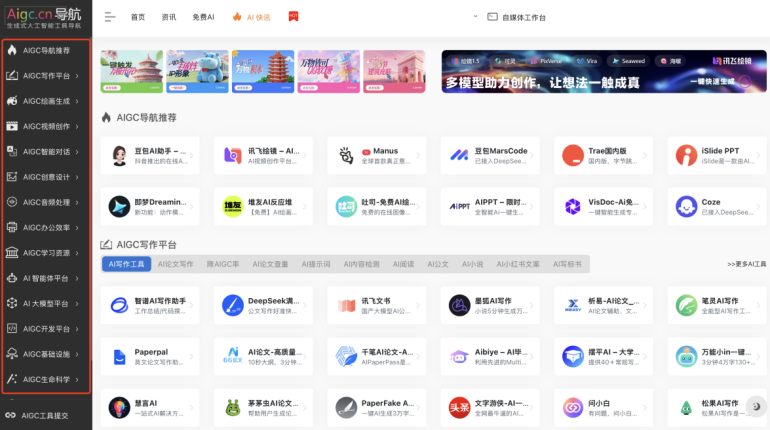Click the AIGC智能对话 sidebar icon
The image size is (770, 430).
tap(12, 151)
